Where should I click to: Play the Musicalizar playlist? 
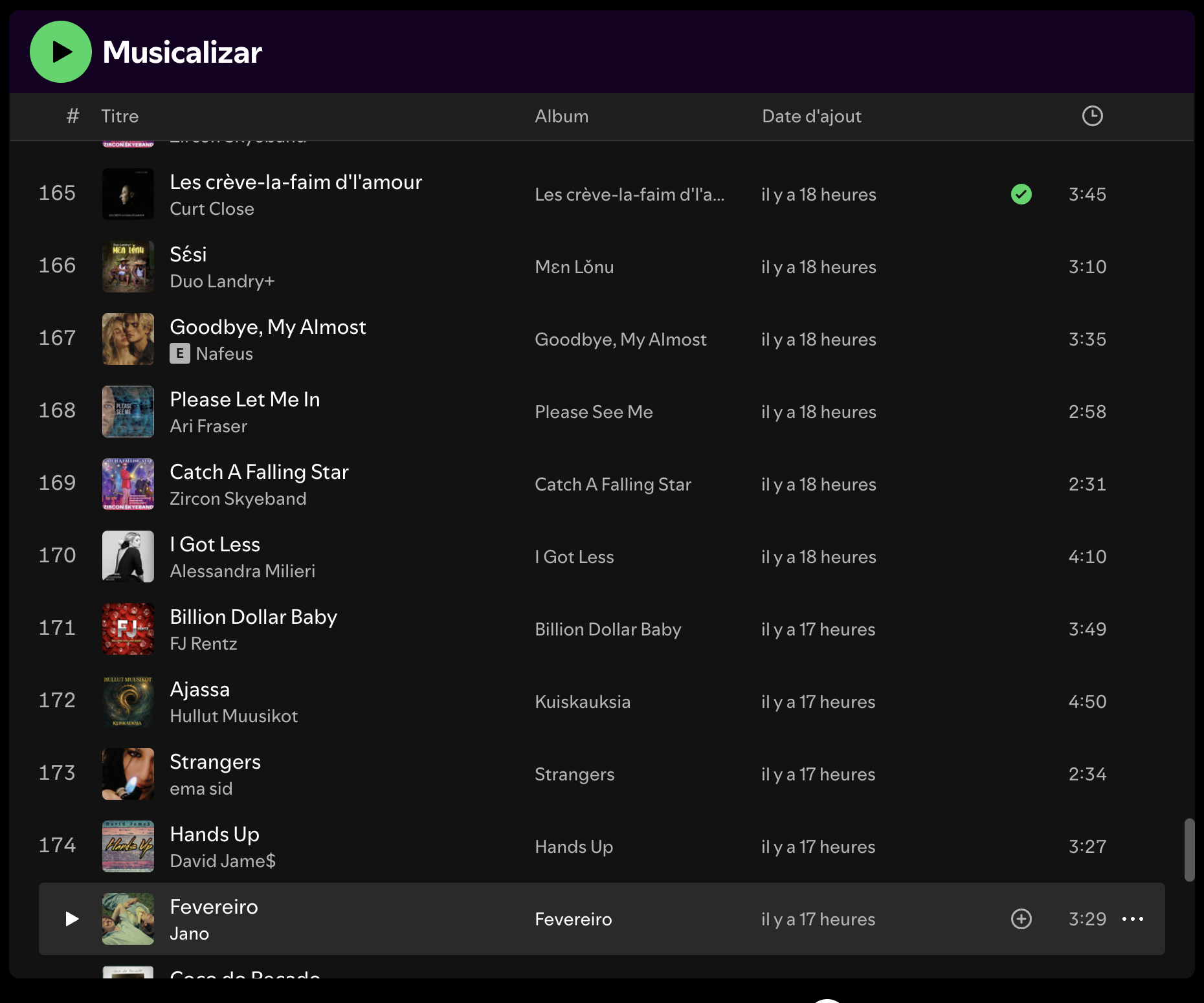pyautogui.click(x=61, y=52)
